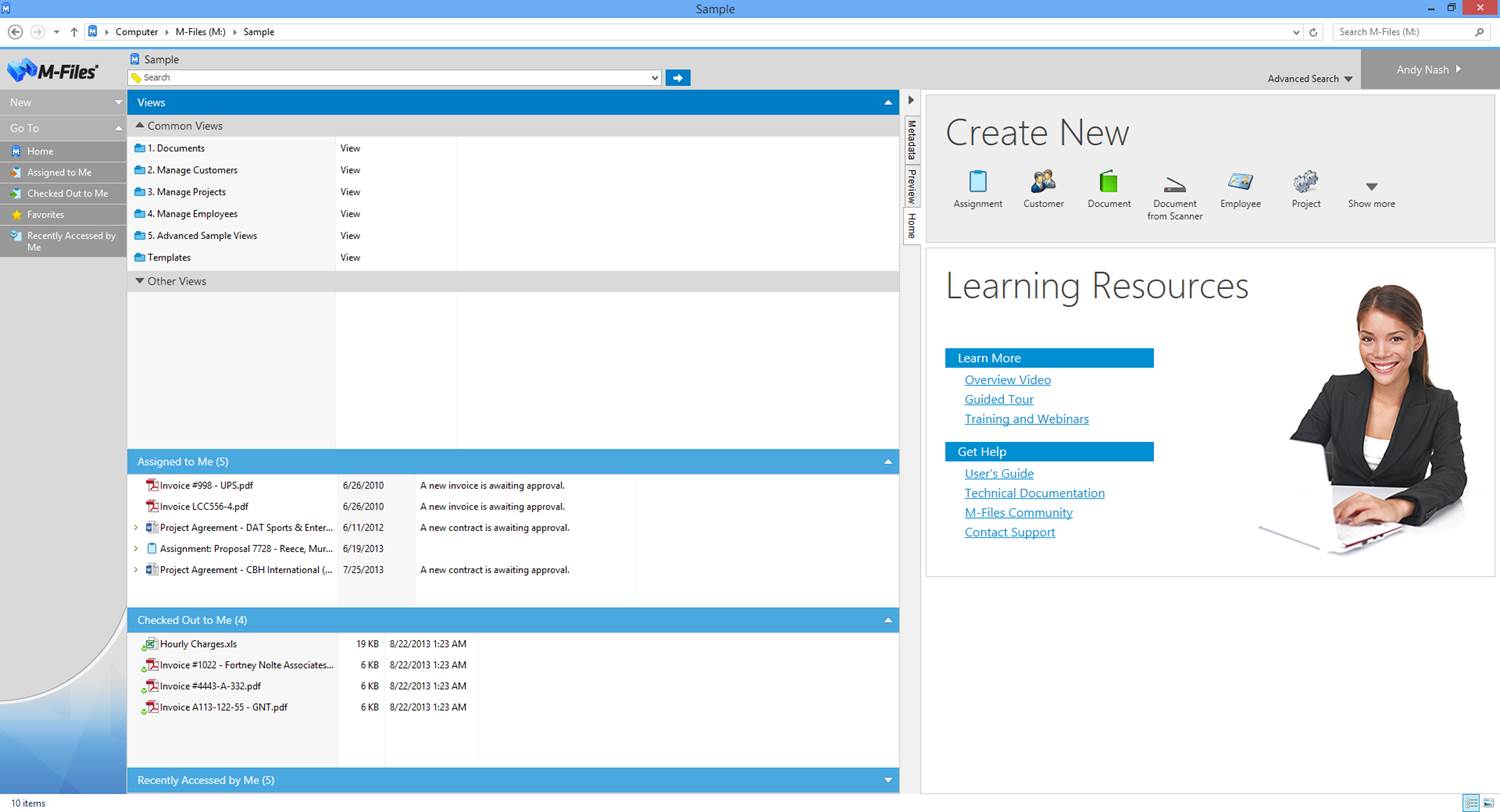Viewport: 1500px width, 812px height.
Task: Open the User's Guide link
Action: point(999,473)
